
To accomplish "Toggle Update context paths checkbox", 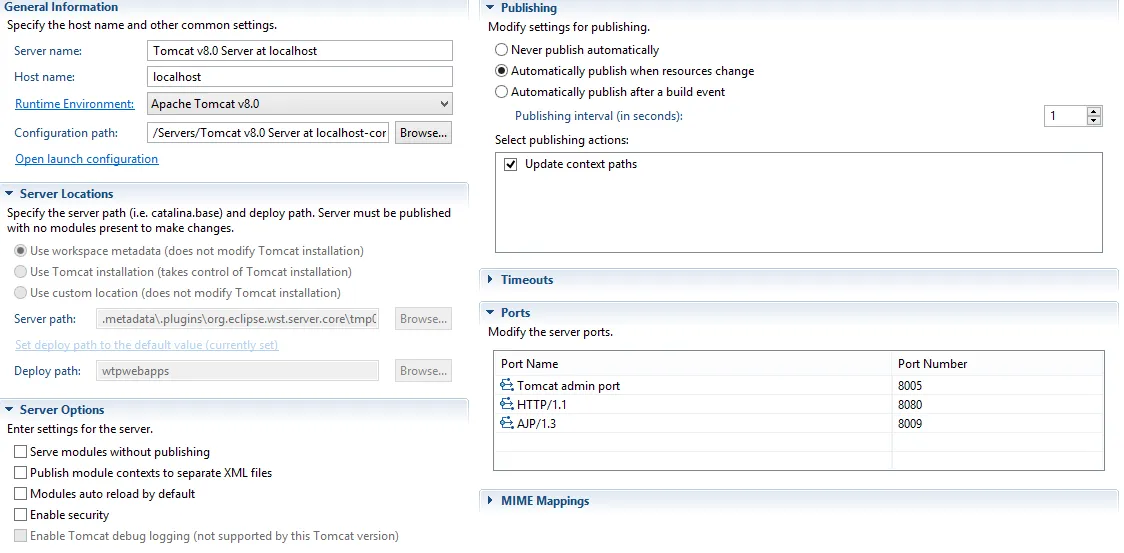I will (510, 164).
